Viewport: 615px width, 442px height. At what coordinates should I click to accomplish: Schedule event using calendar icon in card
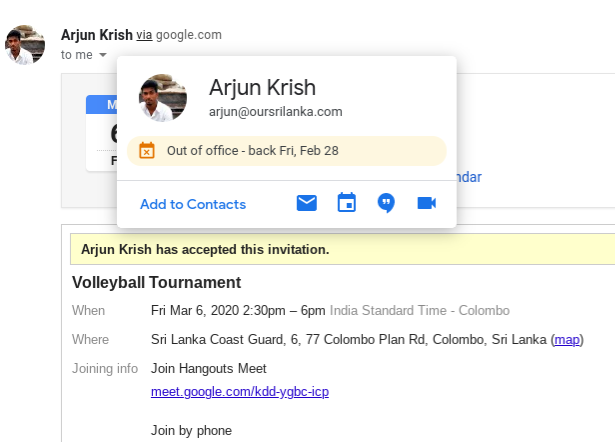click(347, 202)
